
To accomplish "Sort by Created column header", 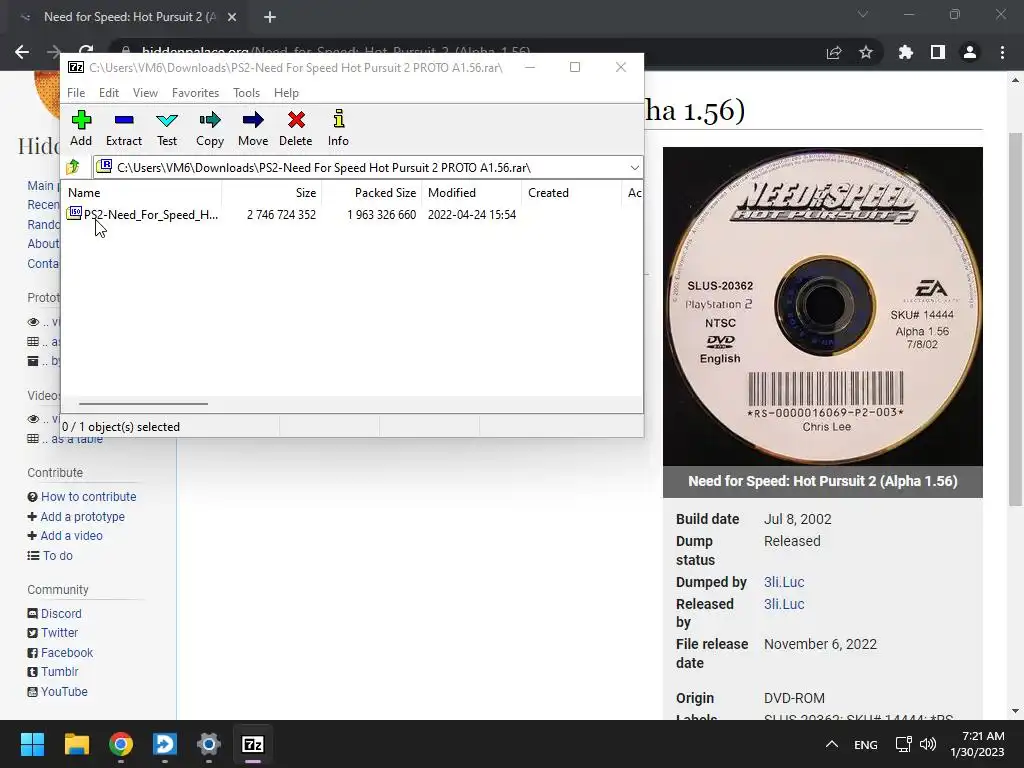I will (571, 193).
